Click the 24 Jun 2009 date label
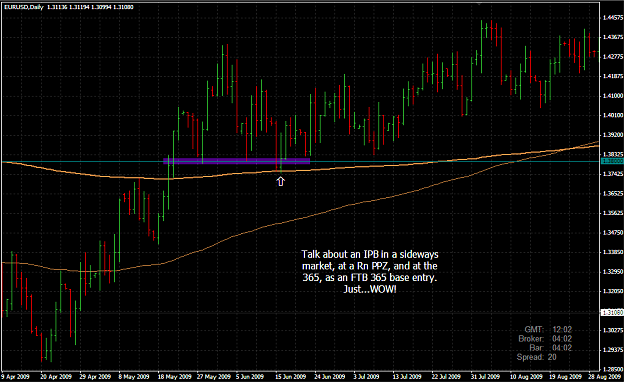 (330, 377)
